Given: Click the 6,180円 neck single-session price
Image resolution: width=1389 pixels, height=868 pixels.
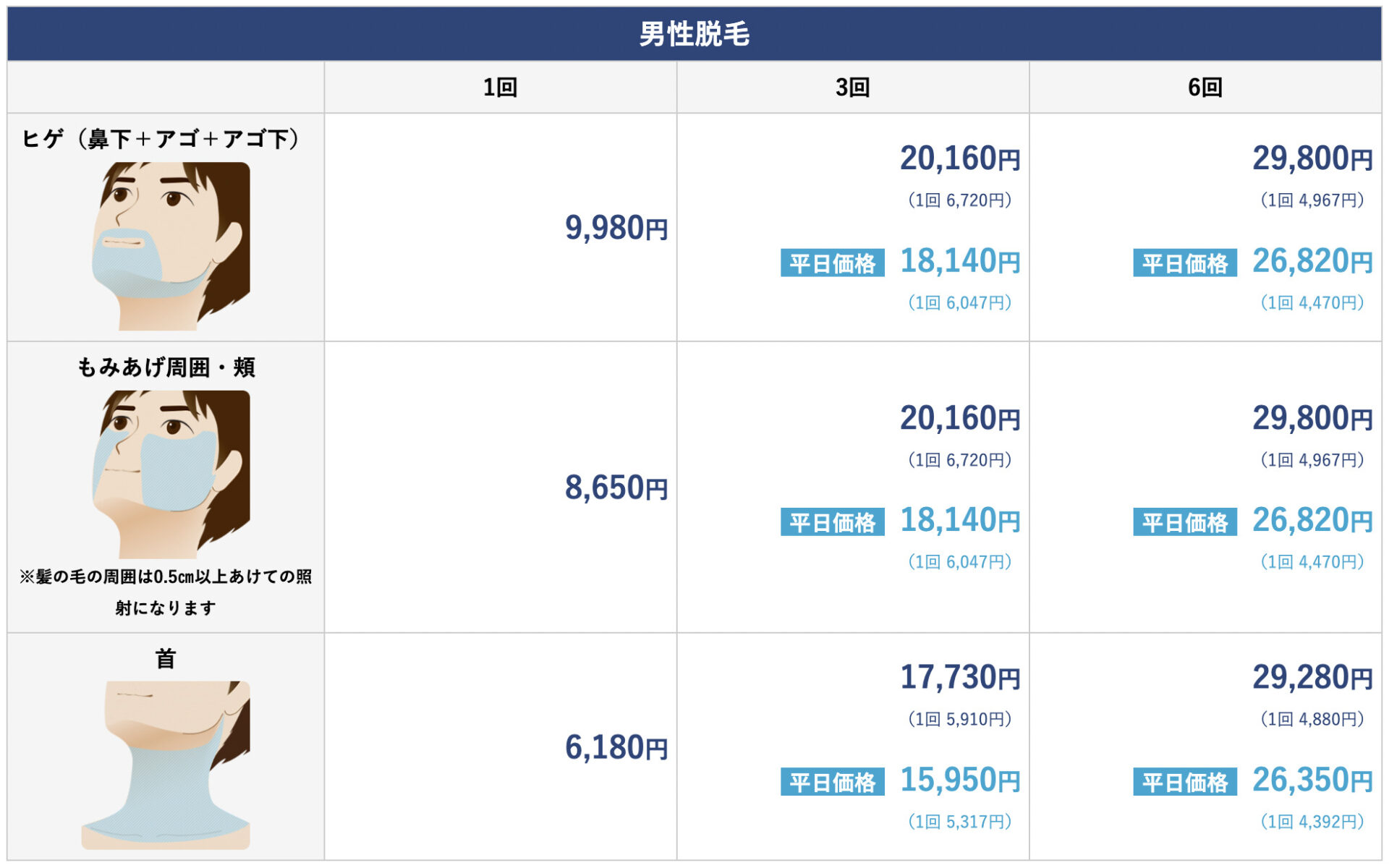Looking at the screenshot, I should 616,747.
